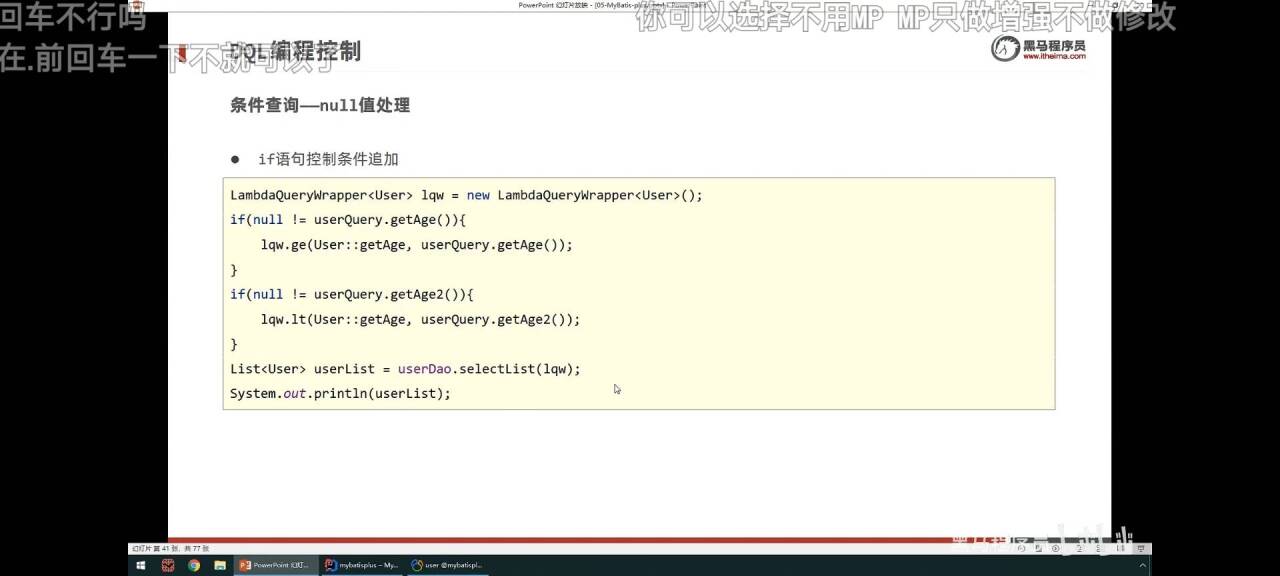
Task: Click the PowerPoint window title bar text
Action: pos(612,5)
